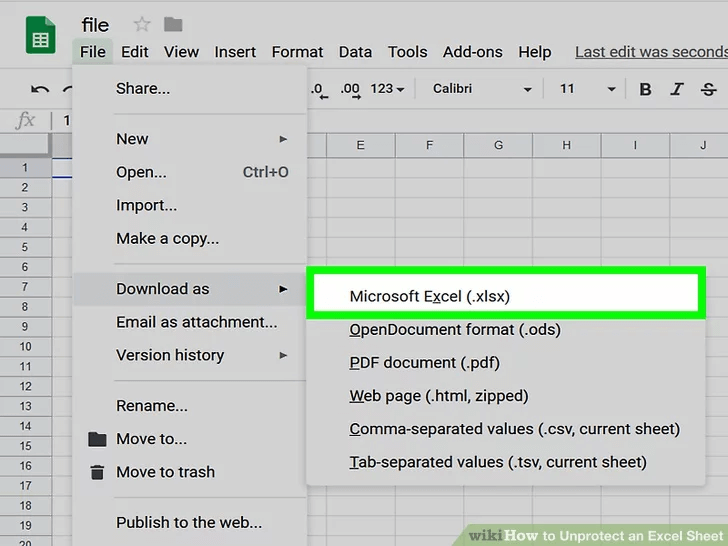Image resolution: width=728 pixels, height=546 pixels.
Task: Click the Last edit was seconds ago link
Action: (x=651, y=52)
